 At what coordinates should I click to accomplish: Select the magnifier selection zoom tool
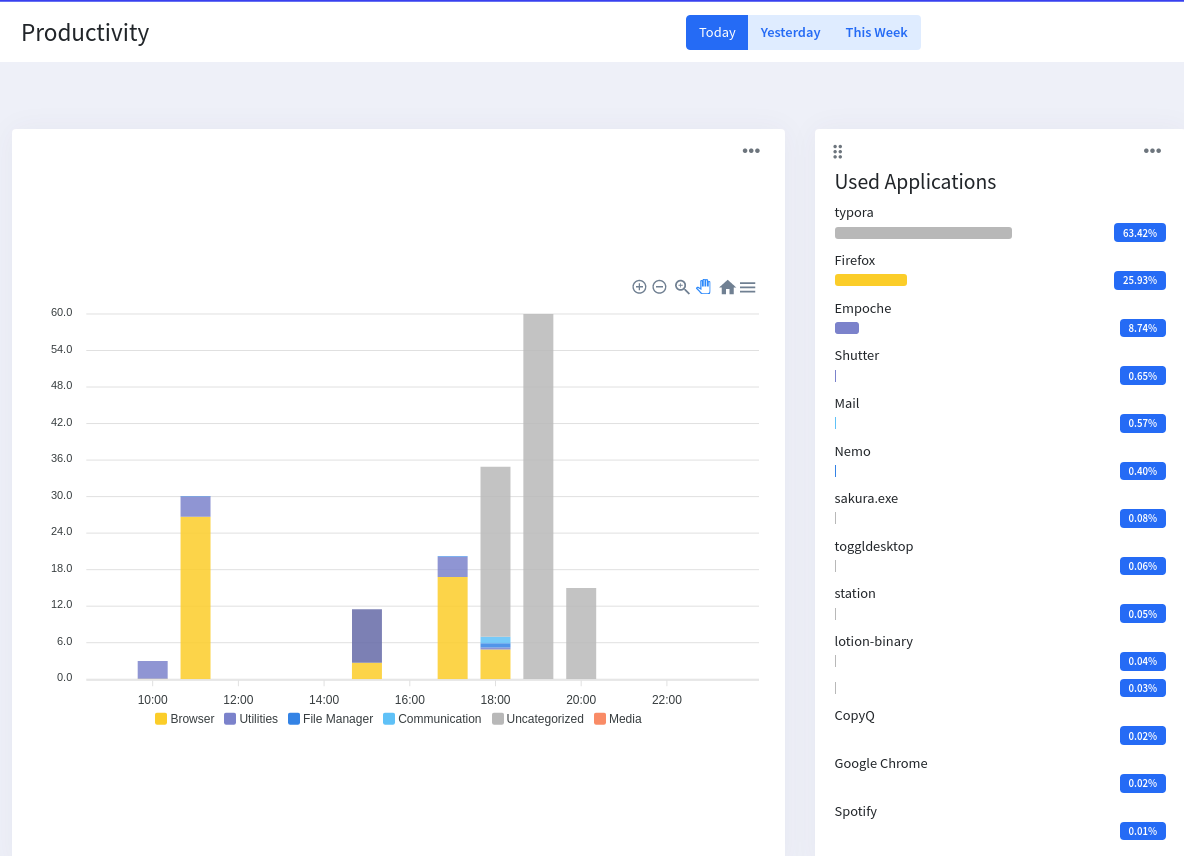click(x=682, y=287)
